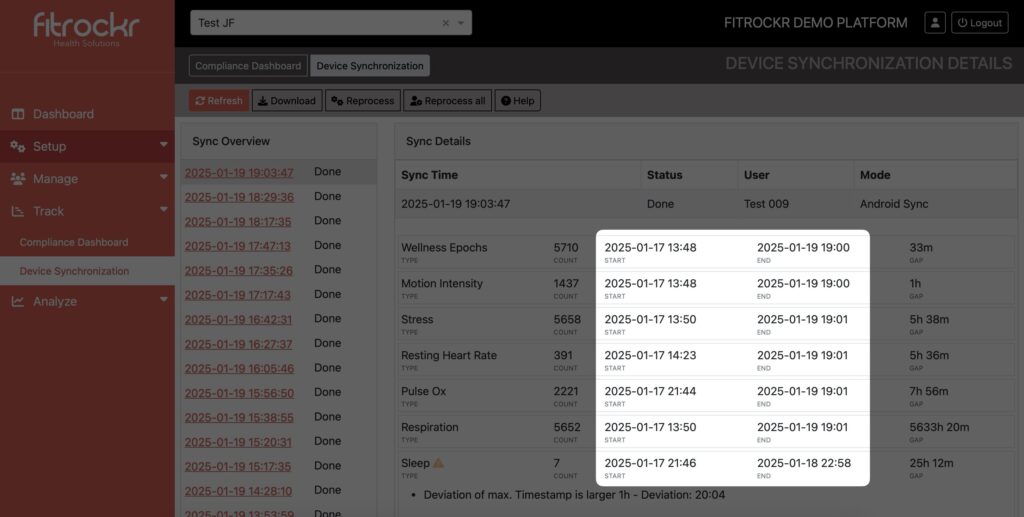1024x517 pixels.
Task: Click the Logout button
Action: pos(980,22)
